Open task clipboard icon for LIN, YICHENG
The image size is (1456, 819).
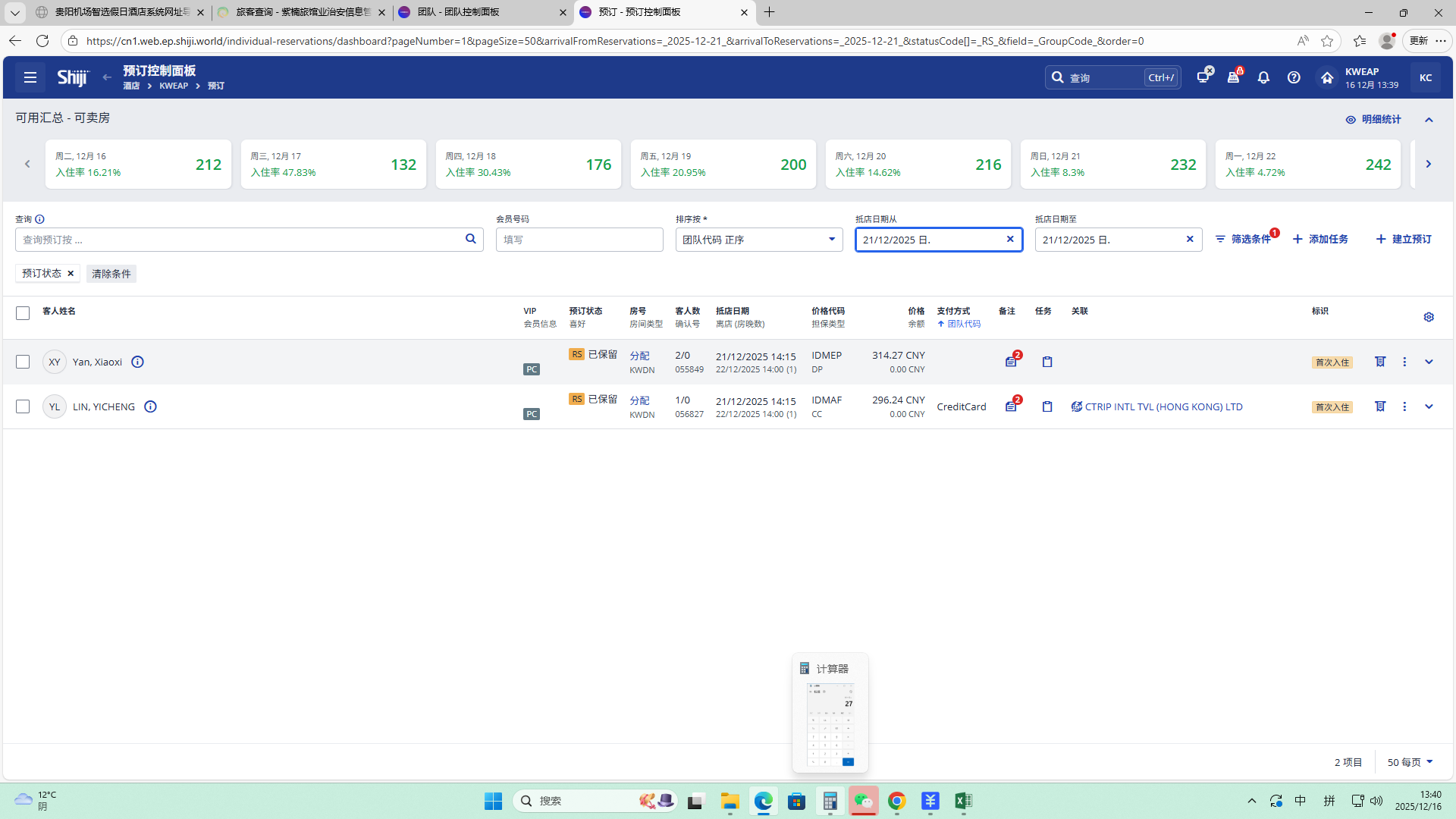(x=1047, y=406)
